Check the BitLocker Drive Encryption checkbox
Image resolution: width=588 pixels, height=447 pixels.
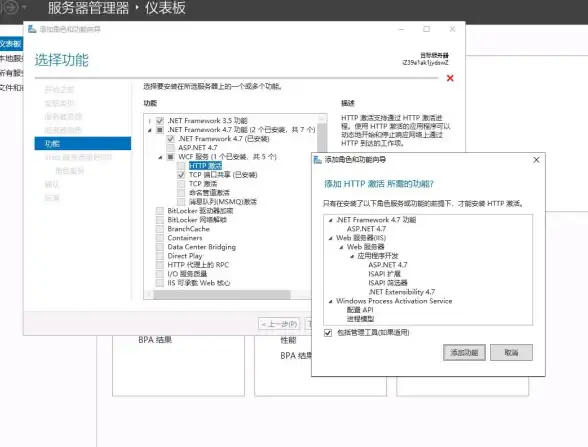point(160,211)
